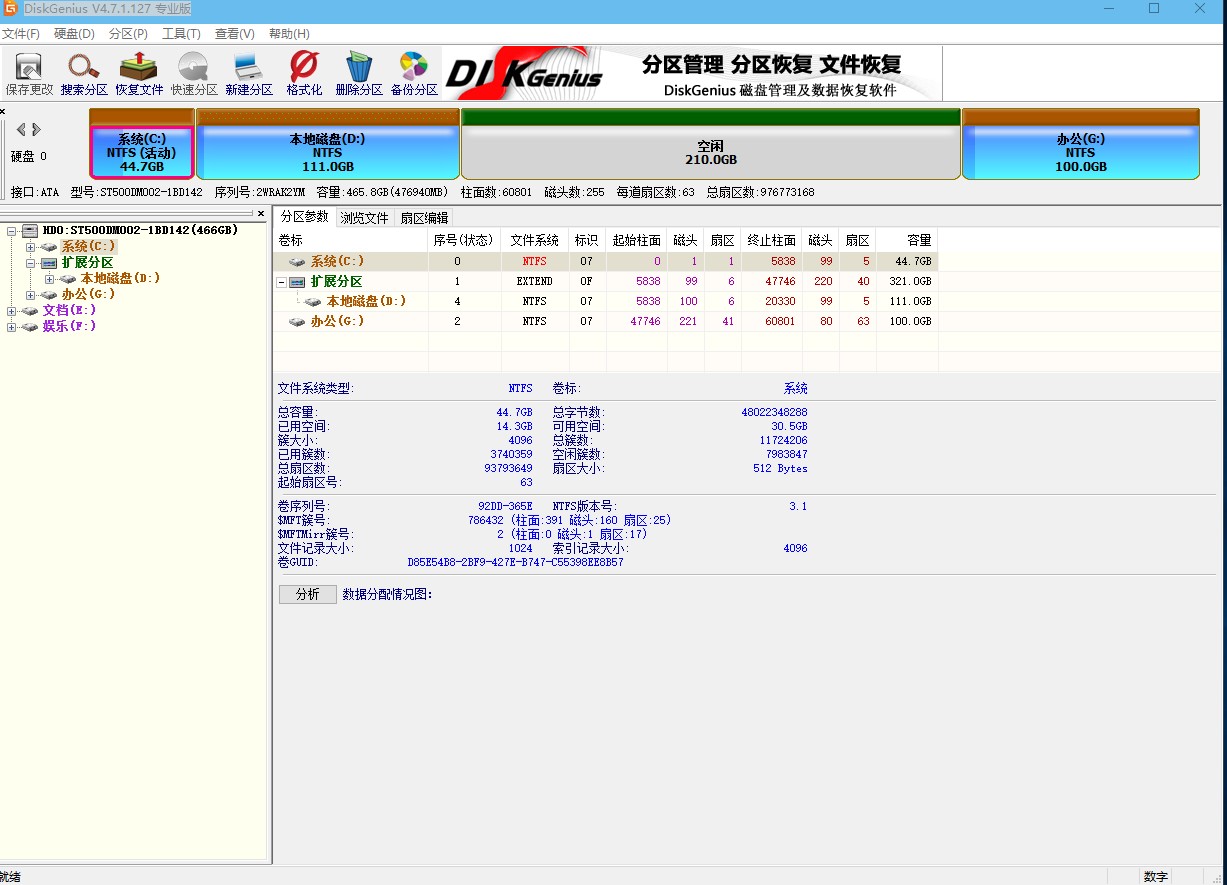This screenshot has height=885, width=1227.
Task: Open the 帮助(H) menu
Action: pos(289,34)
